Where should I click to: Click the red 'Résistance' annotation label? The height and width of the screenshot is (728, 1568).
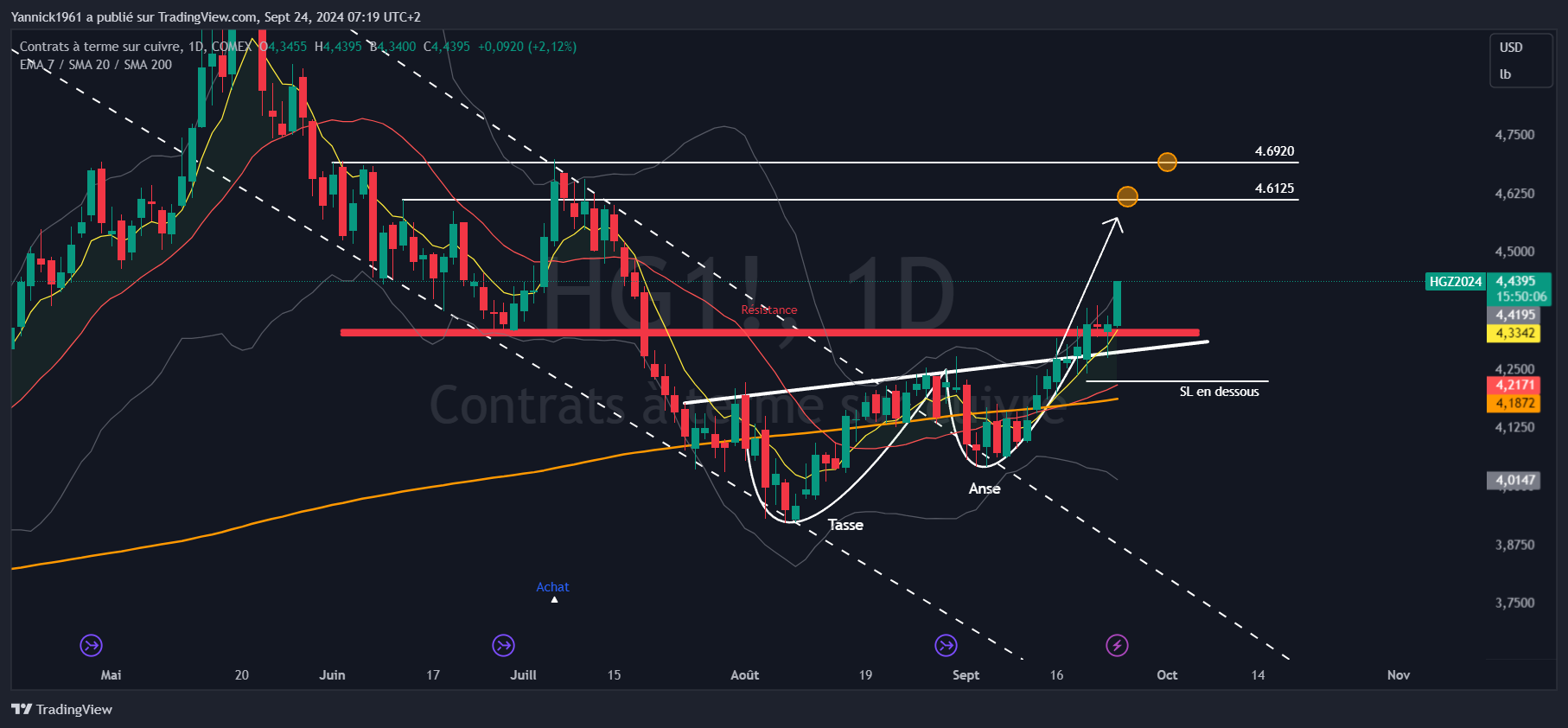click(769, 310)
